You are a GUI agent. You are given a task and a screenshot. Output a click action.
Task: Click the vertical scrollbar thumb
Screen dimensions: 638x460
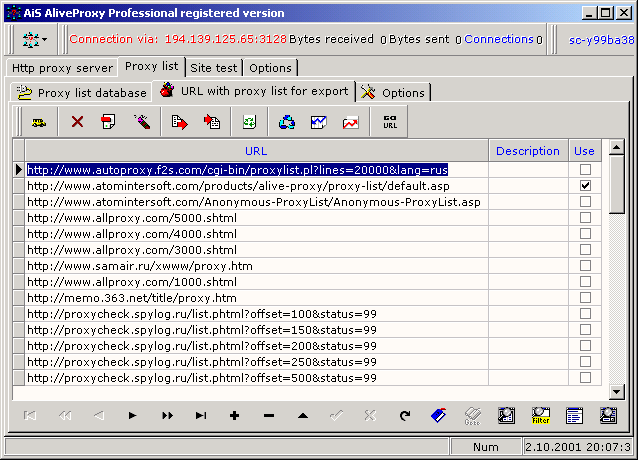pyautogui.click(x=617, y=184)
